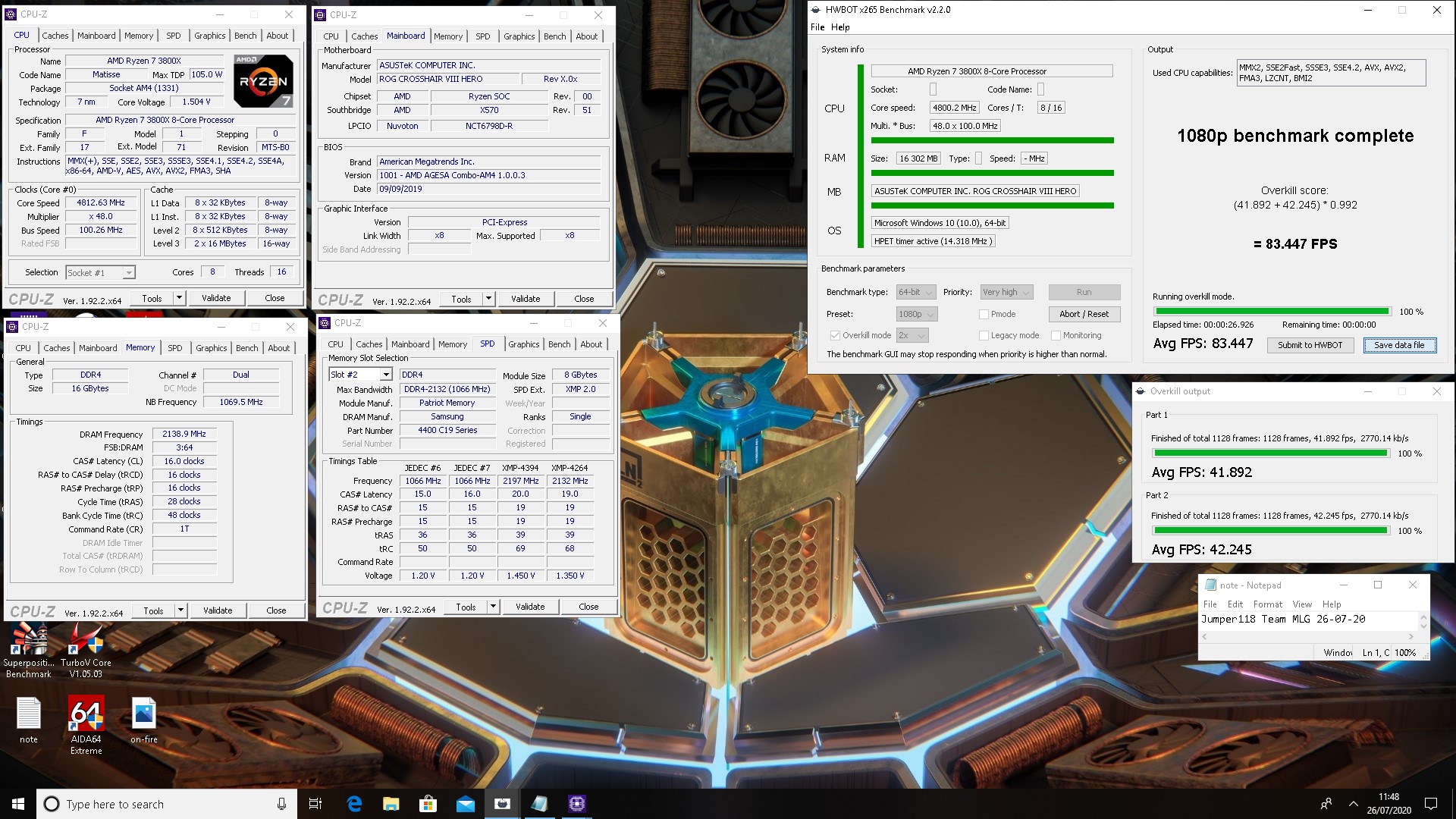Open the Help menu in HWBOT x265
Viewport: 1456px width, 819px height.
[x=840, y=27]
